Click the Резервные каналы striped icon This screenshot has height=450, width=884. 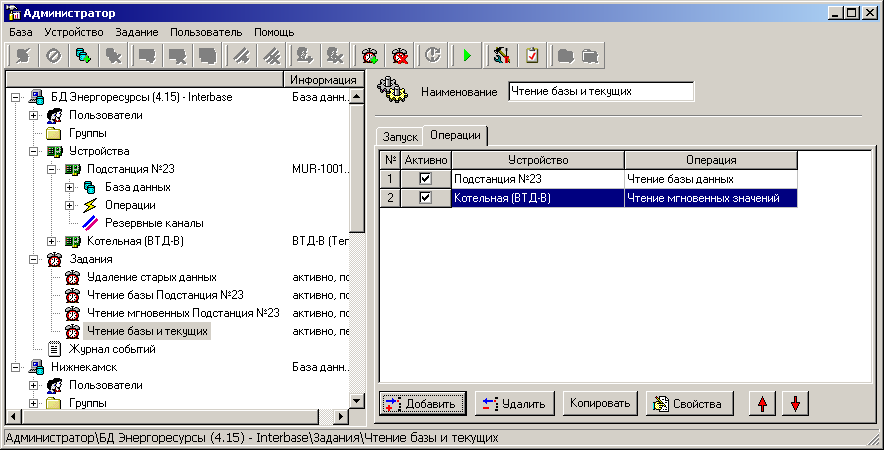tap(90, 223)
